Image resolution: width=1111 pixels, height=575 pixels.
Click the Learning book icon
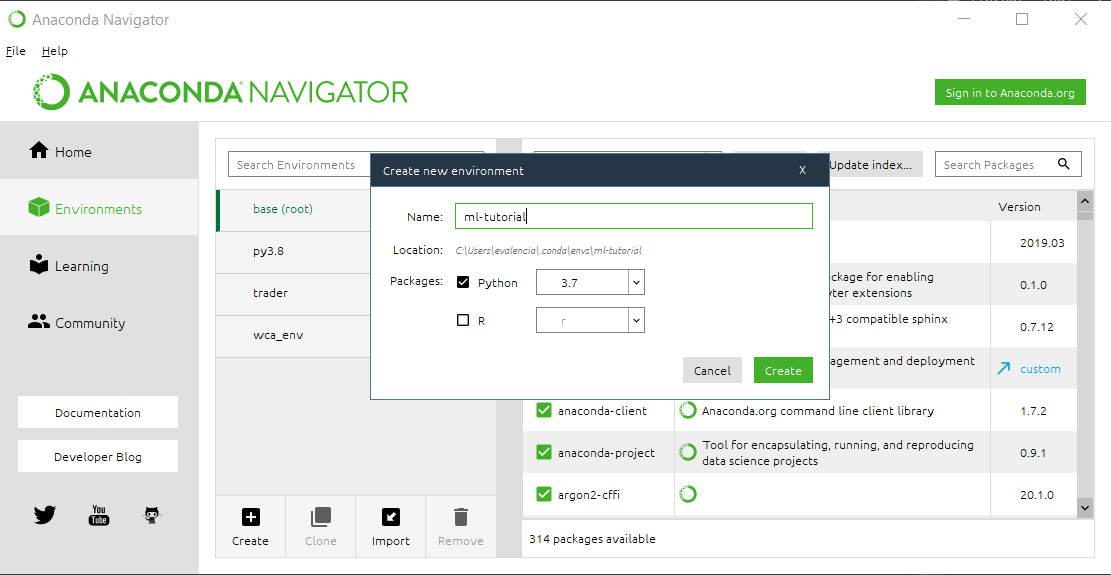38,265
